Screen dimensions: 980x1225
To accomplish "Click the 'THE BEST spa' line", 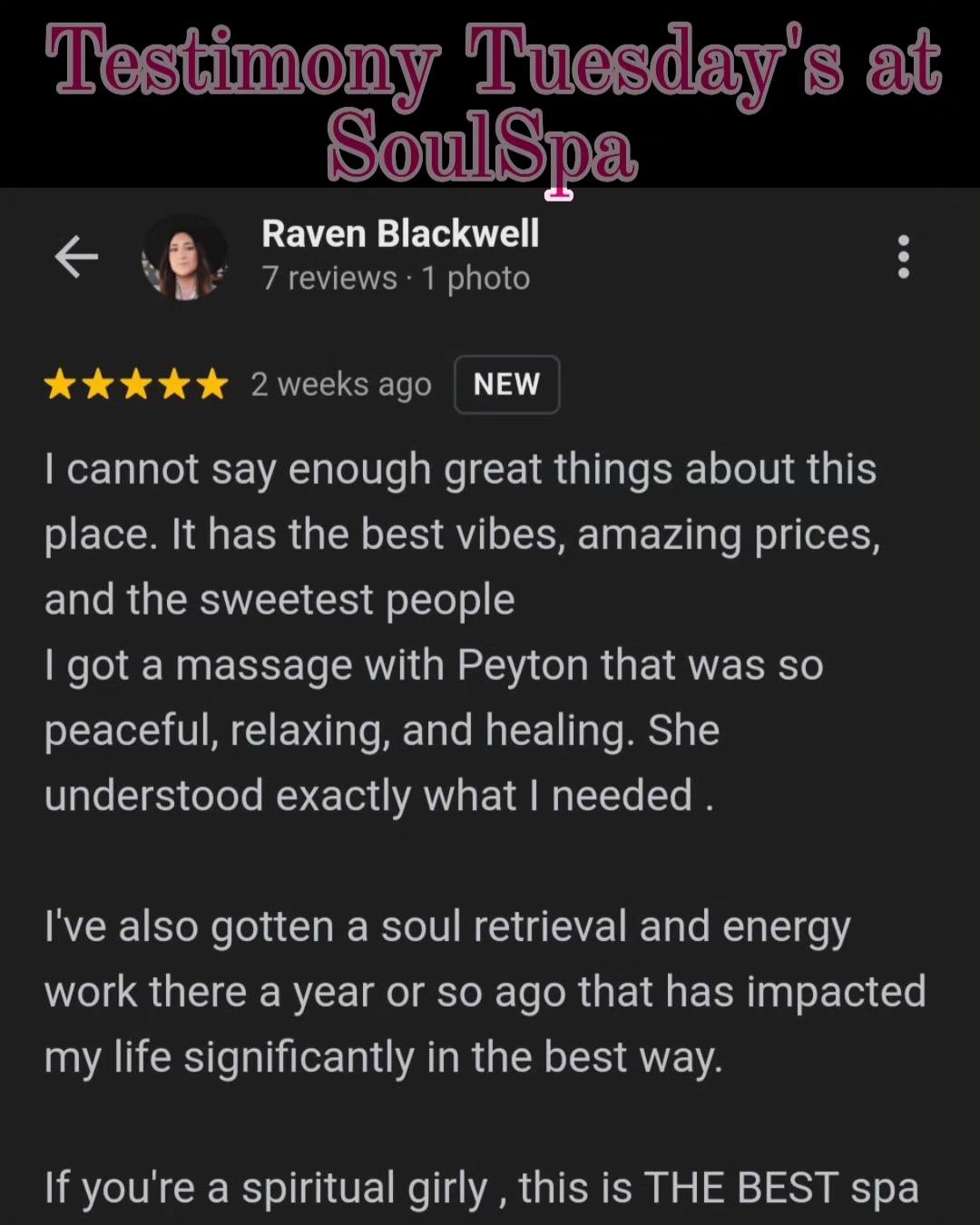I will (482, 1189).
